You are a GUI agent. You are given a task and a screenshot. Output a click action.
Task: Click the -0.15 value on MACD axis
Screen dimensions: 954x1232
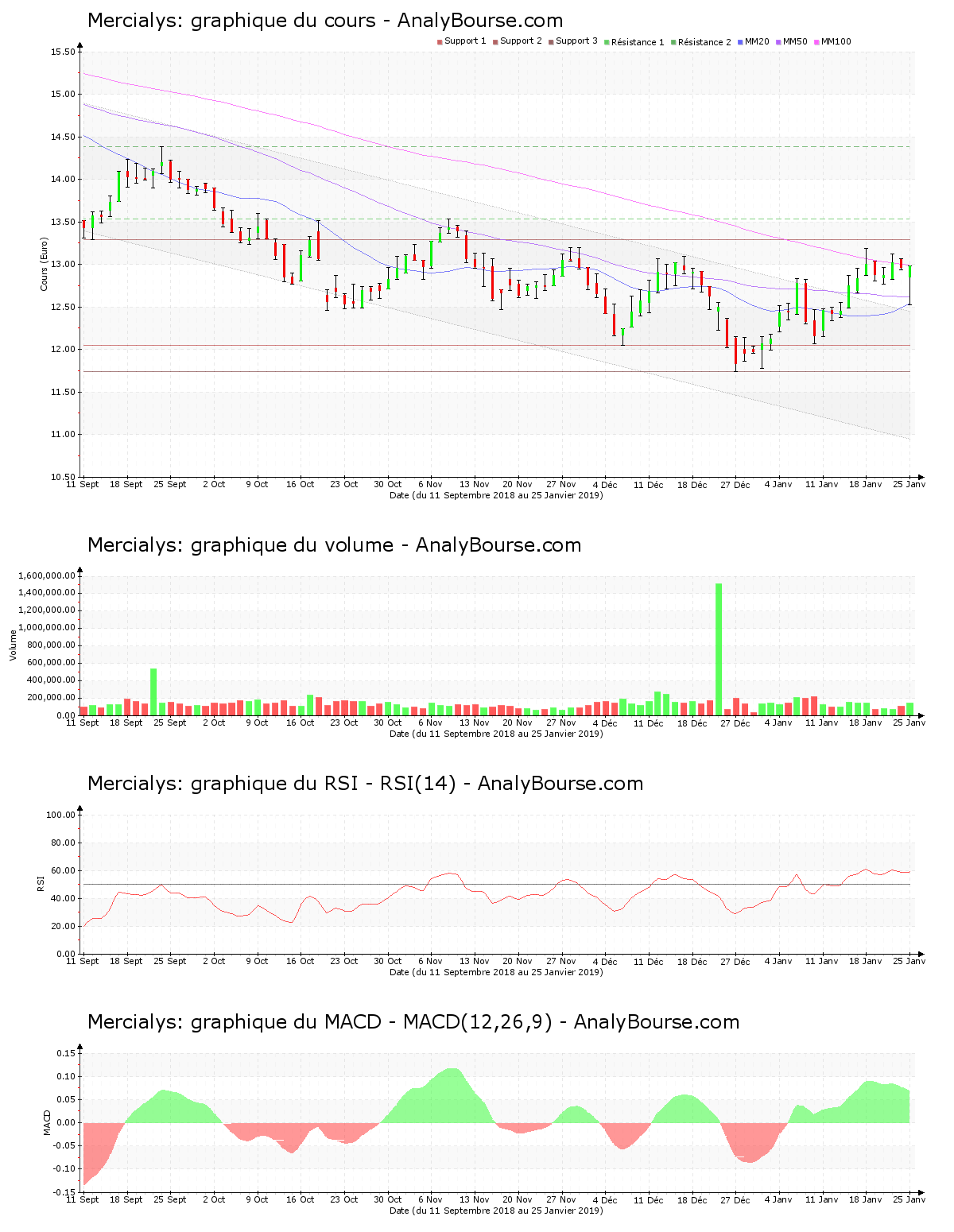point(65,1192)
